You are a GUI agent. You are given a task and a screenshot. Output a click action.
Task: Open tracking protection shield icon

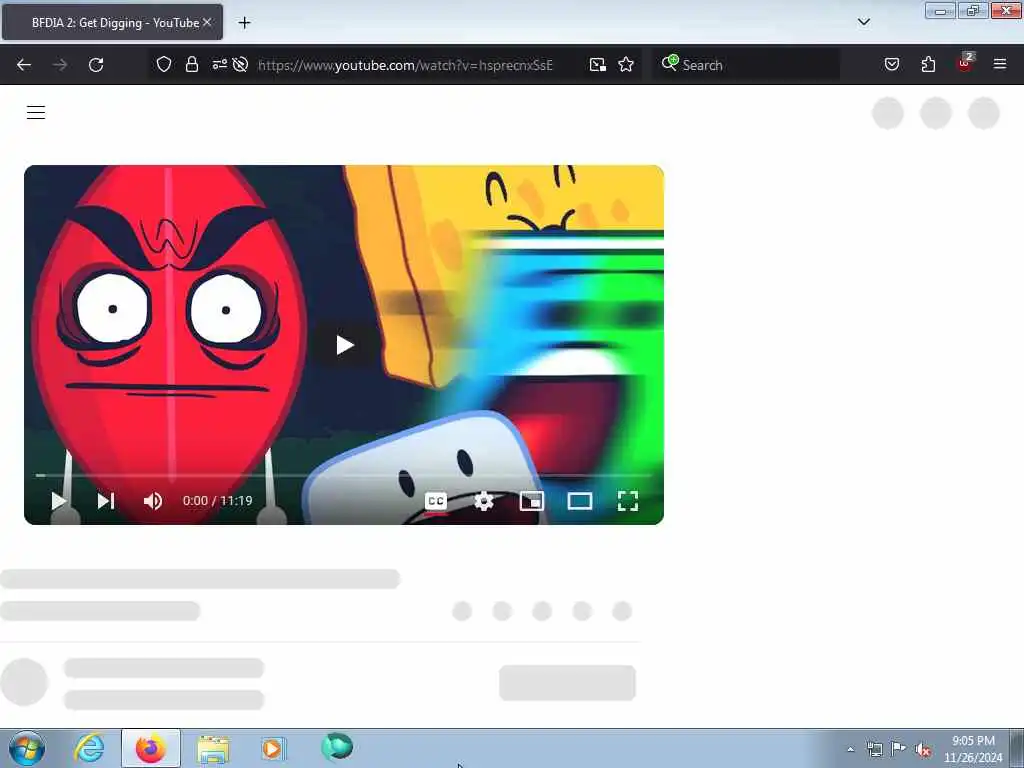164,64
